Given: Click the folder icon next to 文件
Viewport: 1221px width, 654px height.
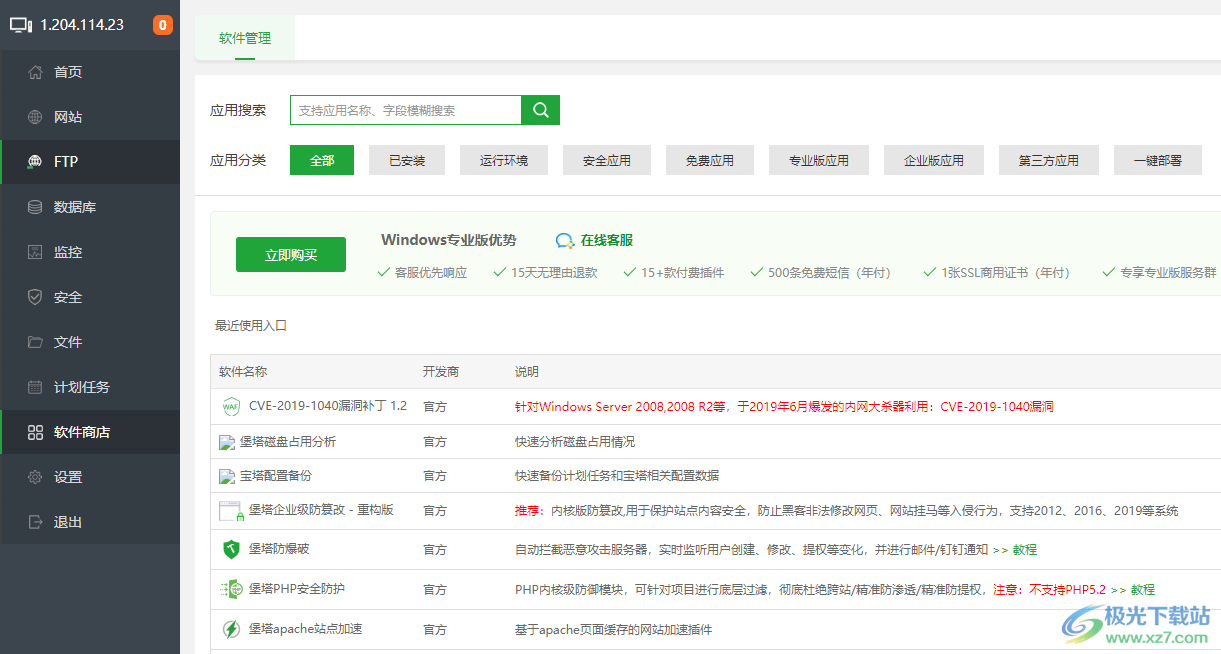Looking at the screenshot, I should 35,342.
